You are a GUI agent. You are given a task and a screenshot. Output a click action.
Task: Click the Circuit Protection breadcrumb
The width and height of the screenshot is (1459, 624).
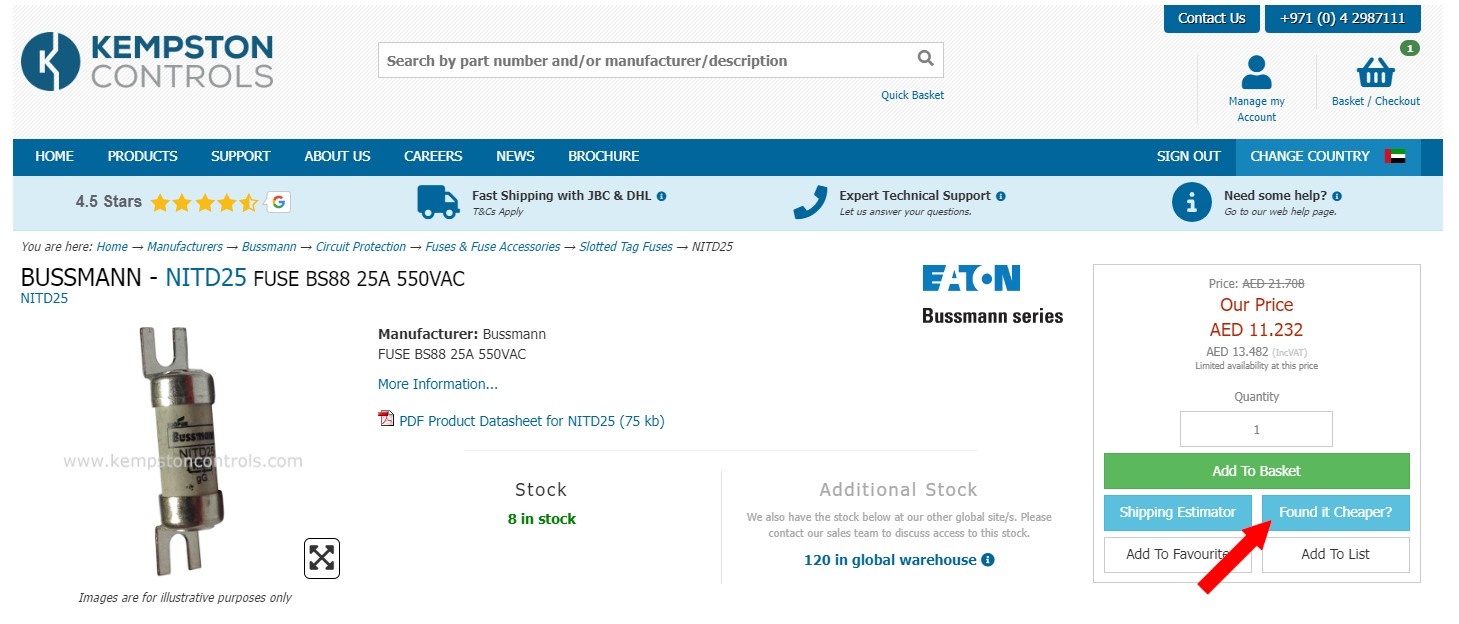tap(361, 247)
